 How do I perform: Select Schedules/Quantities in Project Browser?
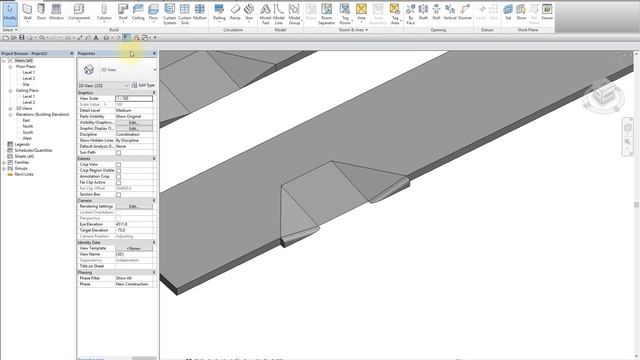33,150
